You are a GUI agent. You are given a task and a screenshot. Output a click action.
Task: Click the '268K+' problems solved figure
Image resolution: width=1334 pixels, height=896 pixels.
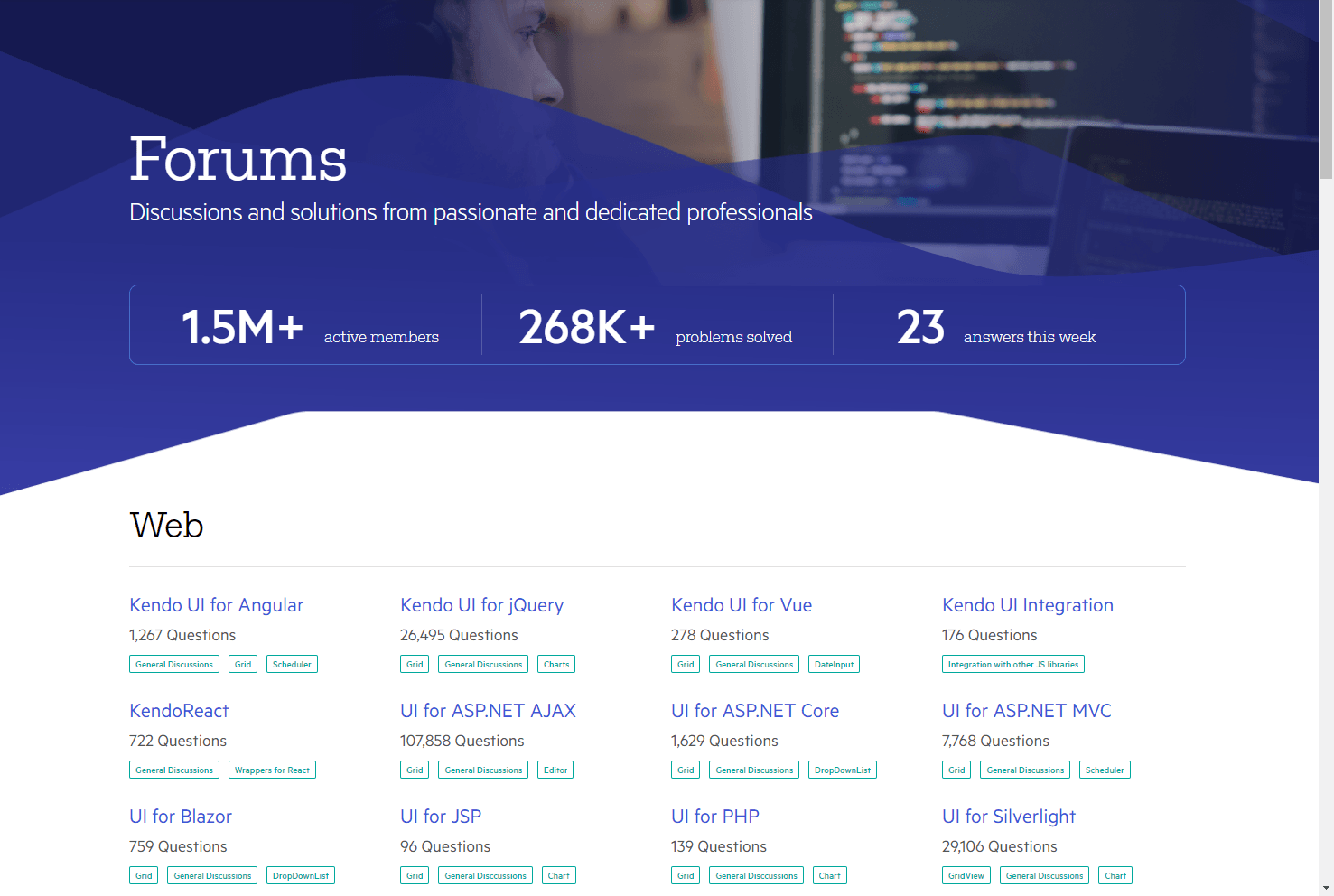[587, 327]
